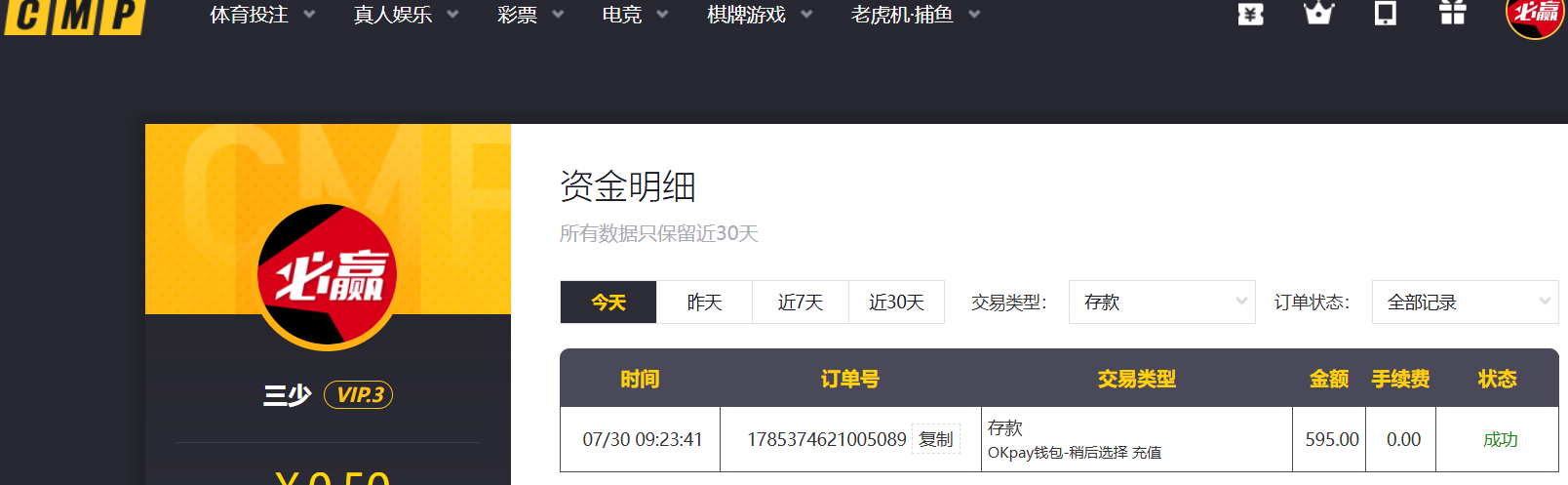
Task: Select the 昨天 date filter tab
Action: click(x=705, y=303)
